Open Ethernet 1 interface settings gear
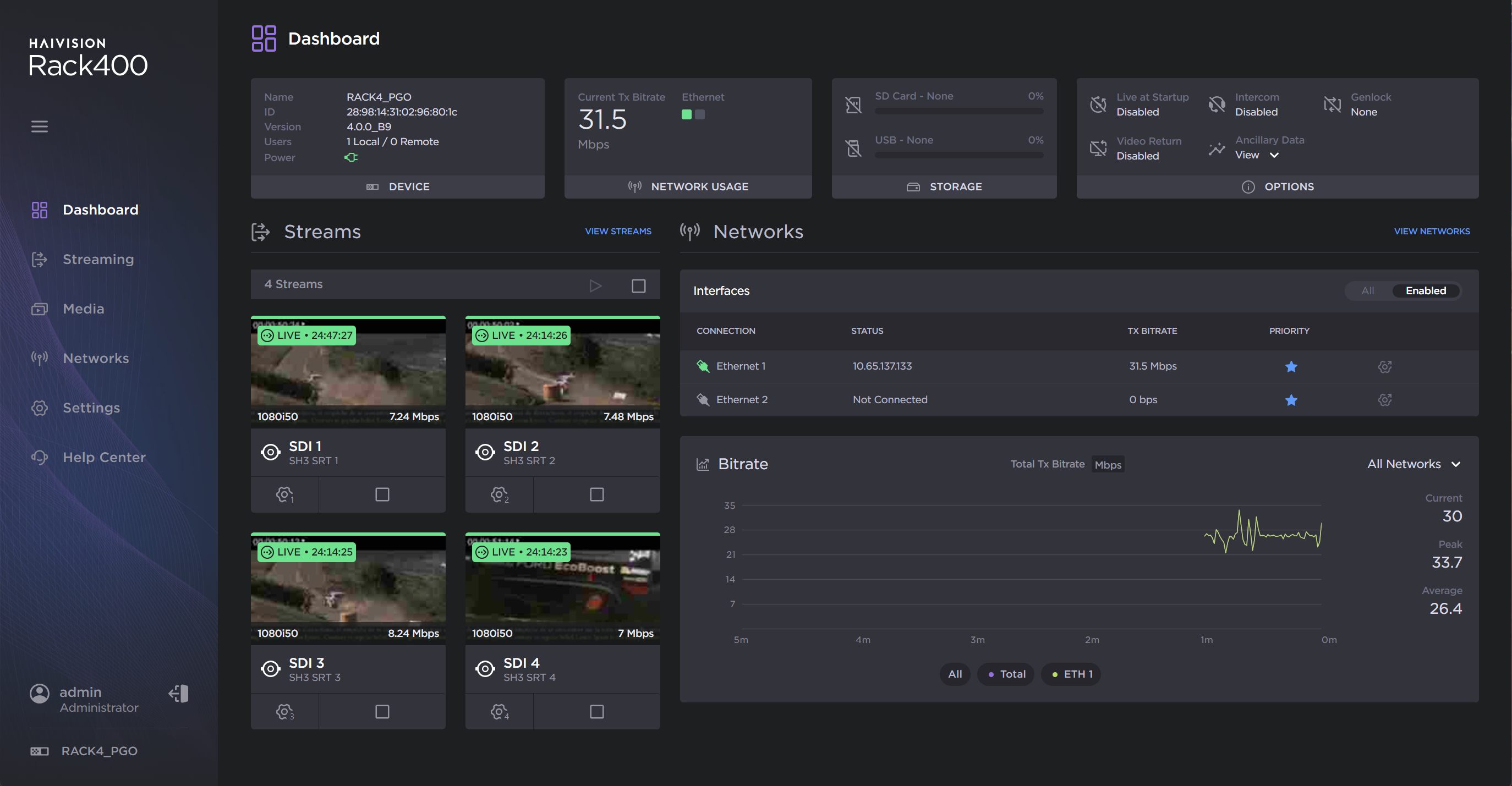 click(x=1385, y=367)
